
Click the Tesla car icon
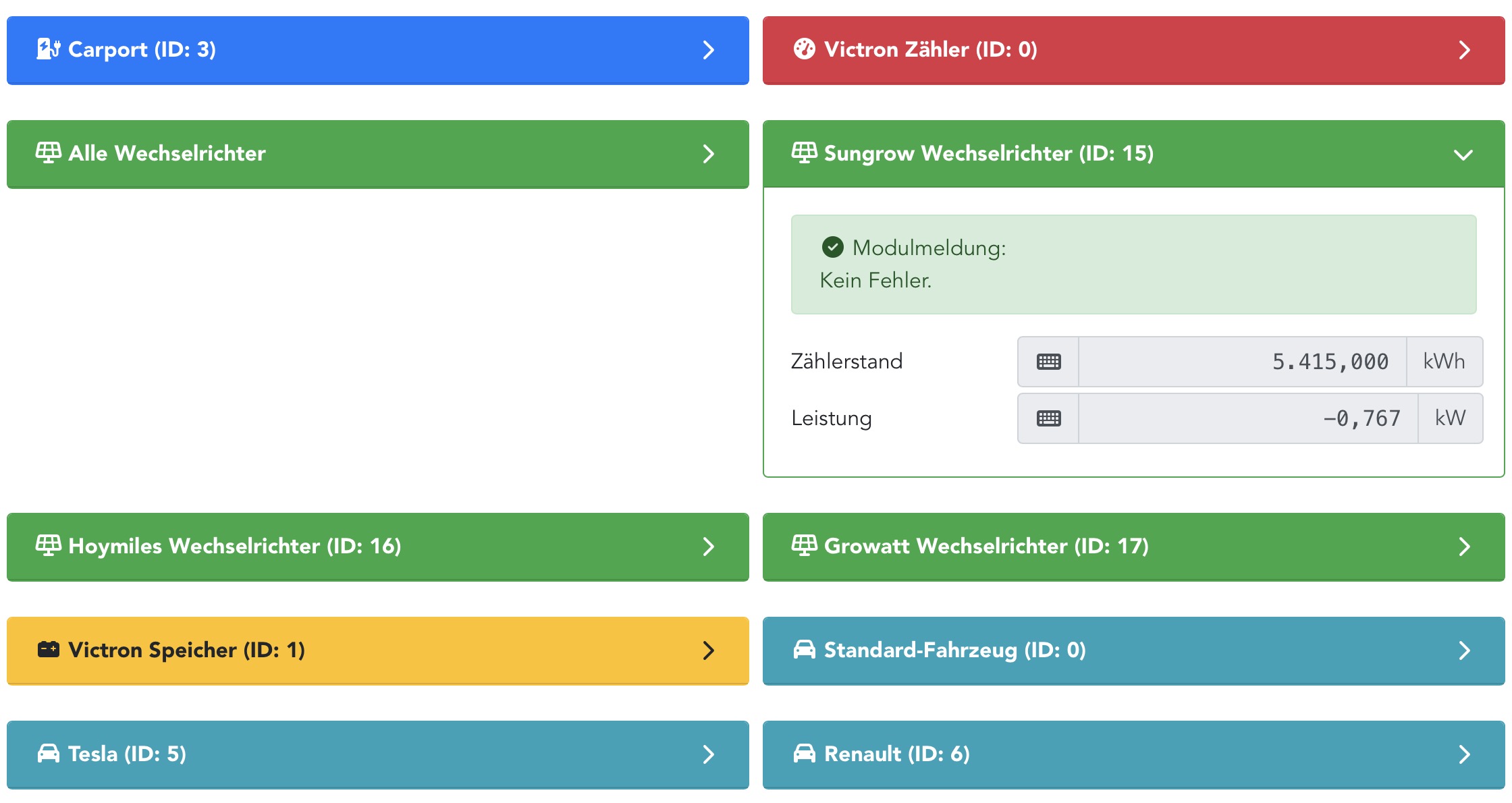coord(48,754)
